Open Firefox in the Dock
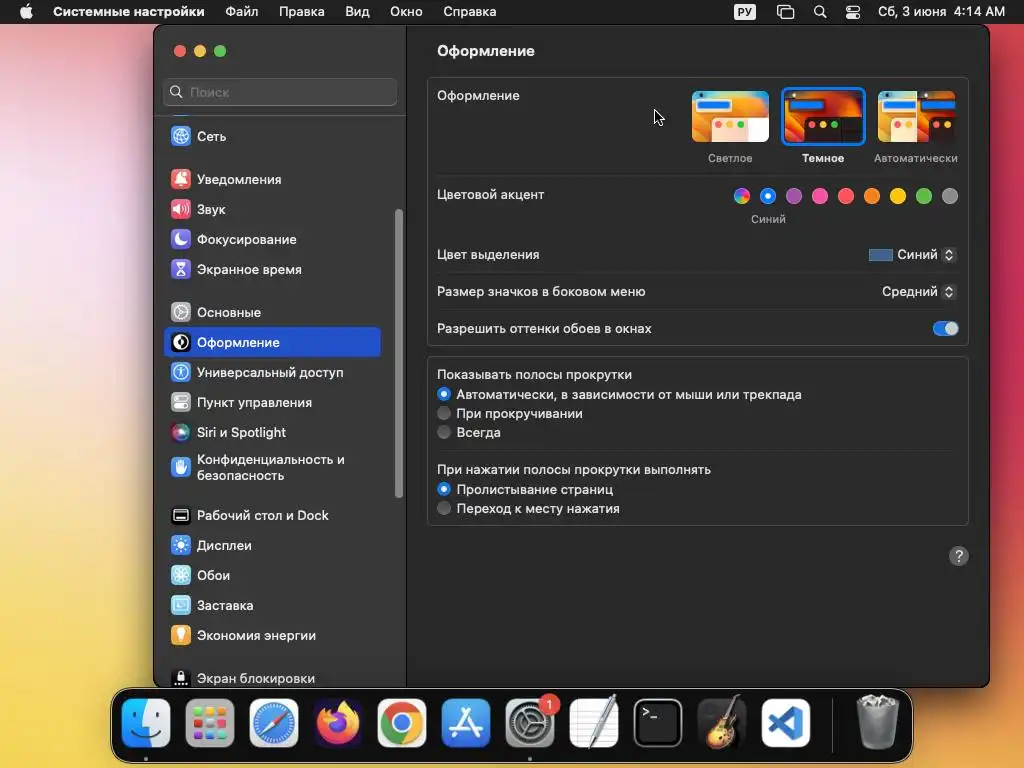Screen dimensions: 1024x768 [x=338, y=723]
